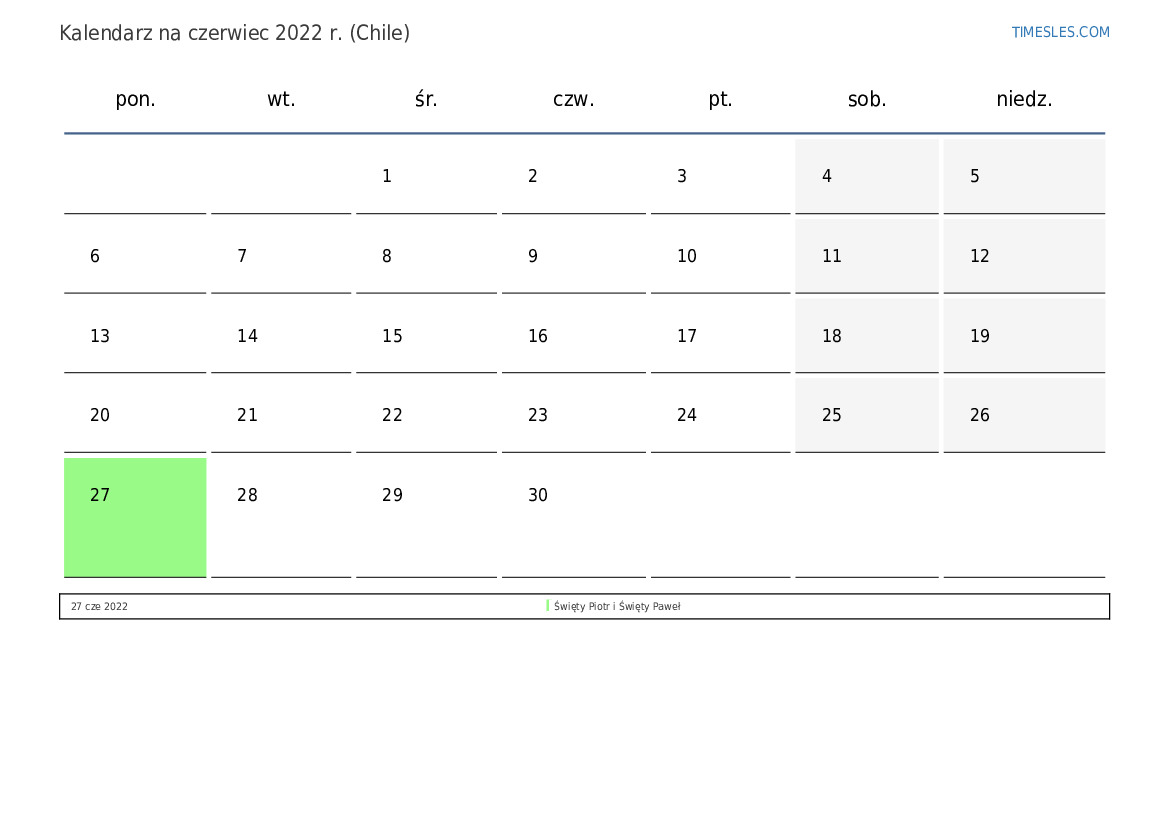
Task: Open the TIMESLES.COM link
Action: coord(1060,32)
